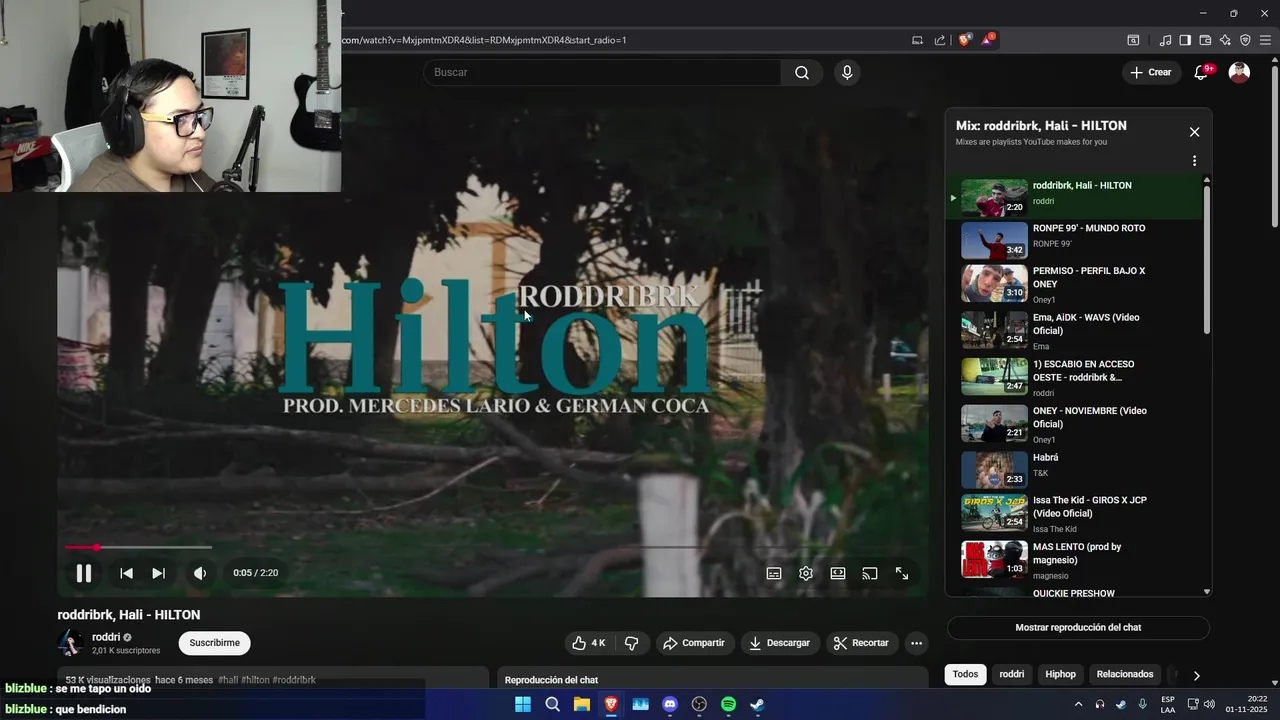Dislike the video
The image size is (1280, 720).
631,643
